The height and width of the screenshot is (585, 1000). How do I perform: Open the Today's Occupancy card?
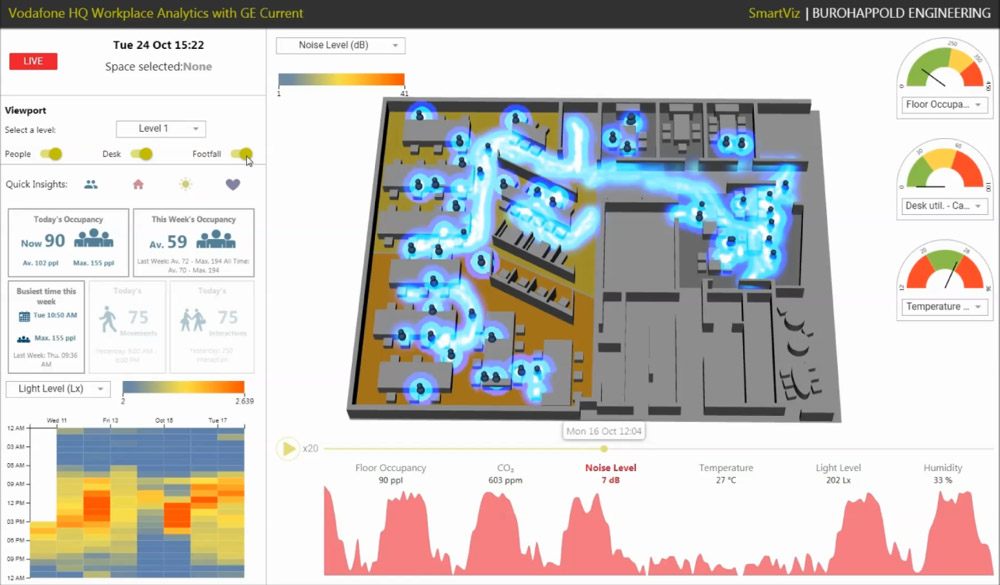point(68,242)
